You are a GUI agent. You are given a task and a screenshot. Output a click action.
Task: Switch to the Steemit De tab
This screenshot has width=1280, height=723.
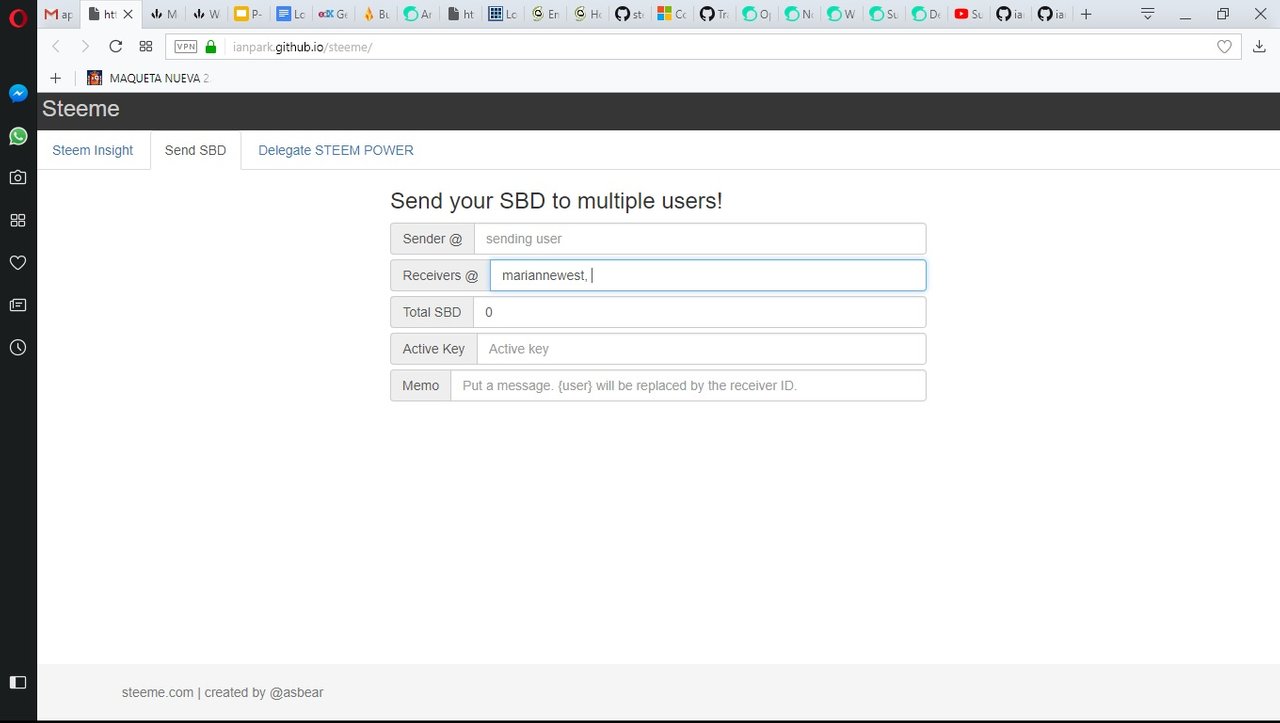click(927, 14)
